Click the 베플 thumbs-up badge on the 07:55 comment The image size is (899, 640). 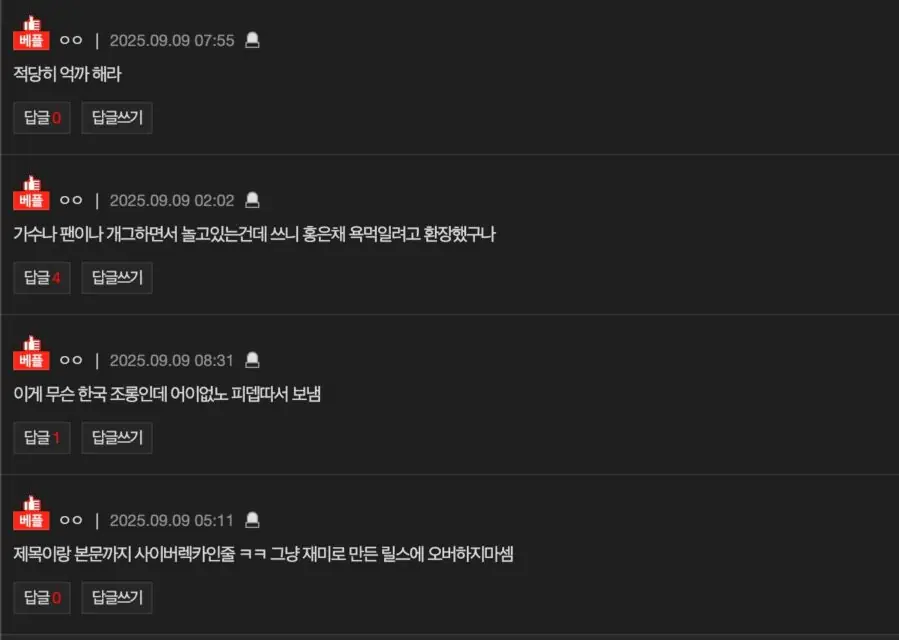(31, 33)
